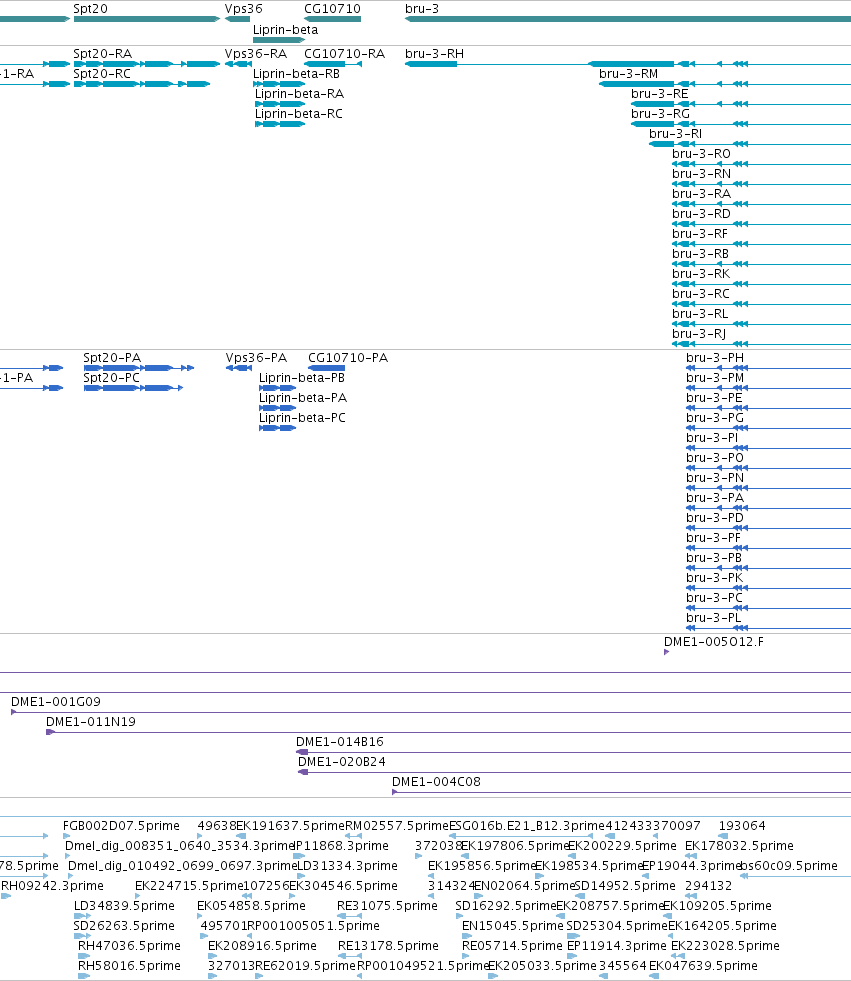The width and height of the screenshot is (851, 981).
Task: Select transcript bru-3-RO
Action: (762, 164)
